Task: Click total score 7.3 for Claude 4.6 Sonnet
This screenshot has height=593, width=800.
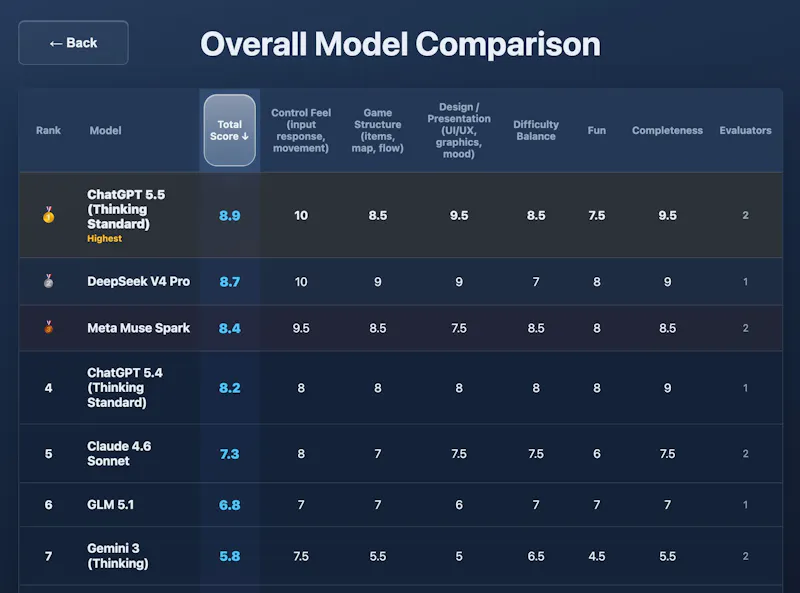Action: [230, 454]
